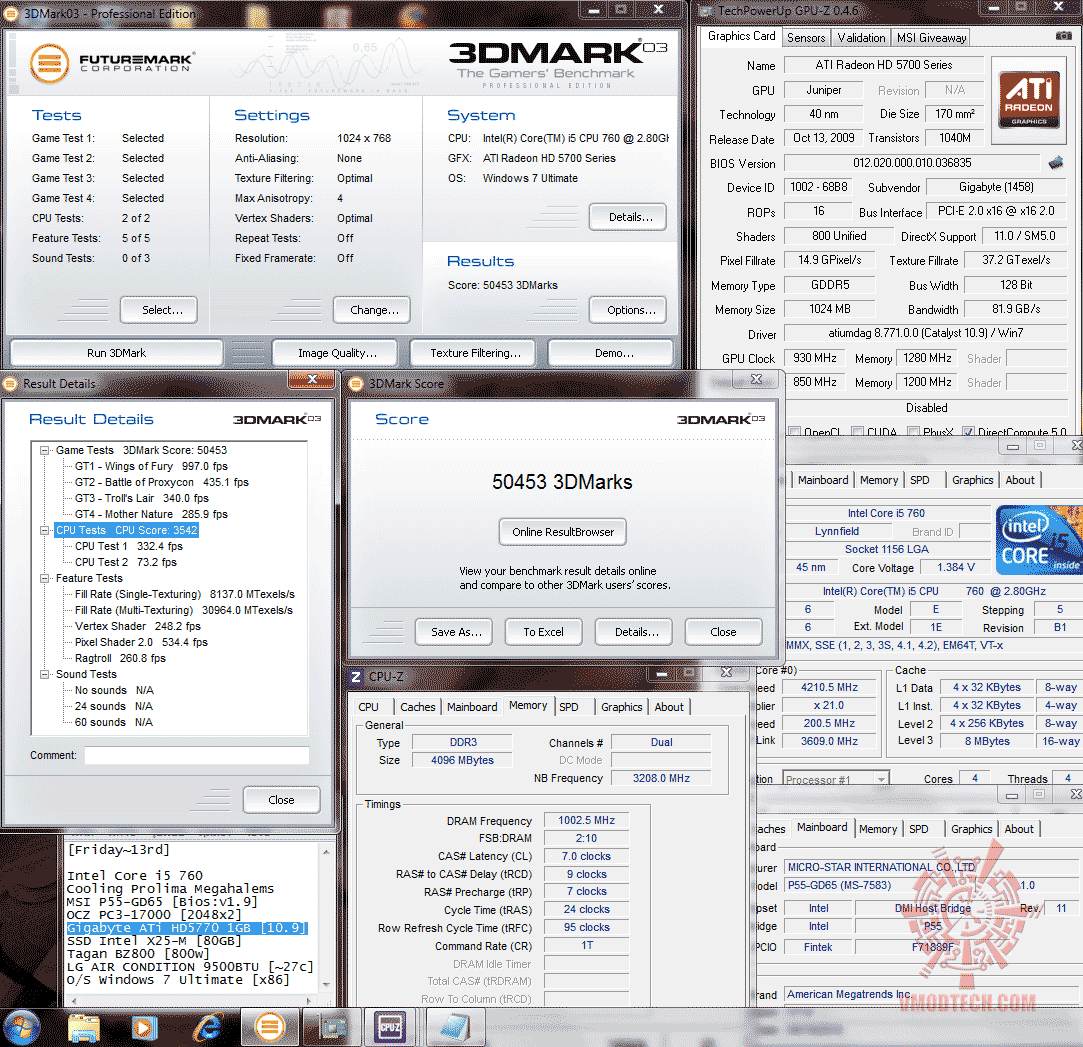1083x1047 pixels.
Task: Collapse the Feature Tests tree node
Action: click(45, 578)
